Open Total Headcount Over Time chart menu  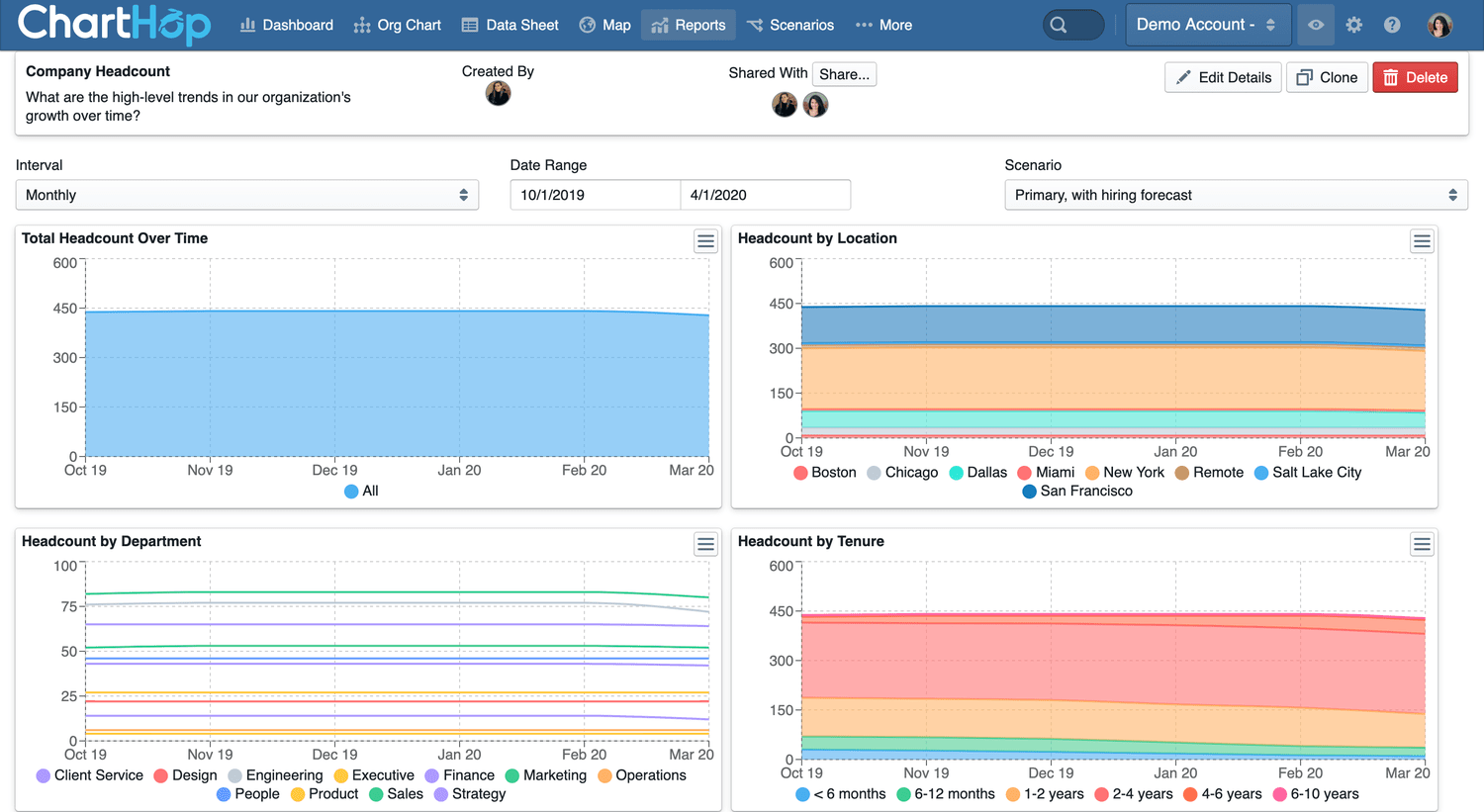click(x=705, y=241)
